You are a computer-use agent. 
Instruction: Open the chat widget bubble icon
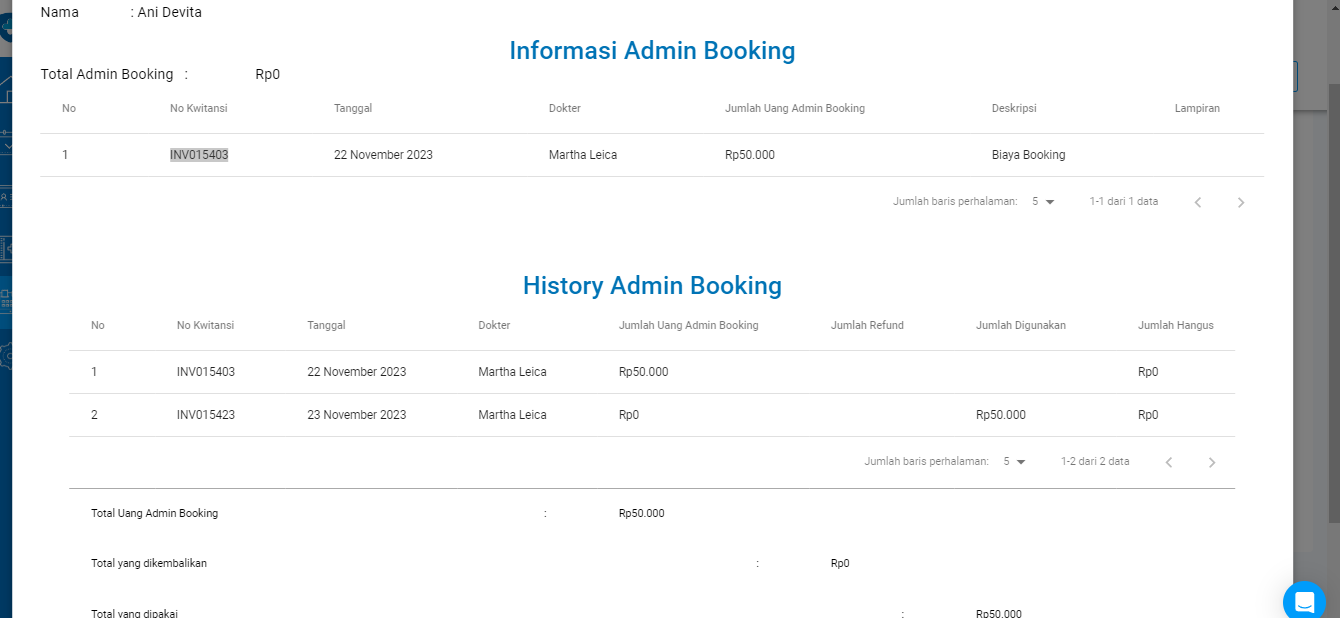point(1304,601)
